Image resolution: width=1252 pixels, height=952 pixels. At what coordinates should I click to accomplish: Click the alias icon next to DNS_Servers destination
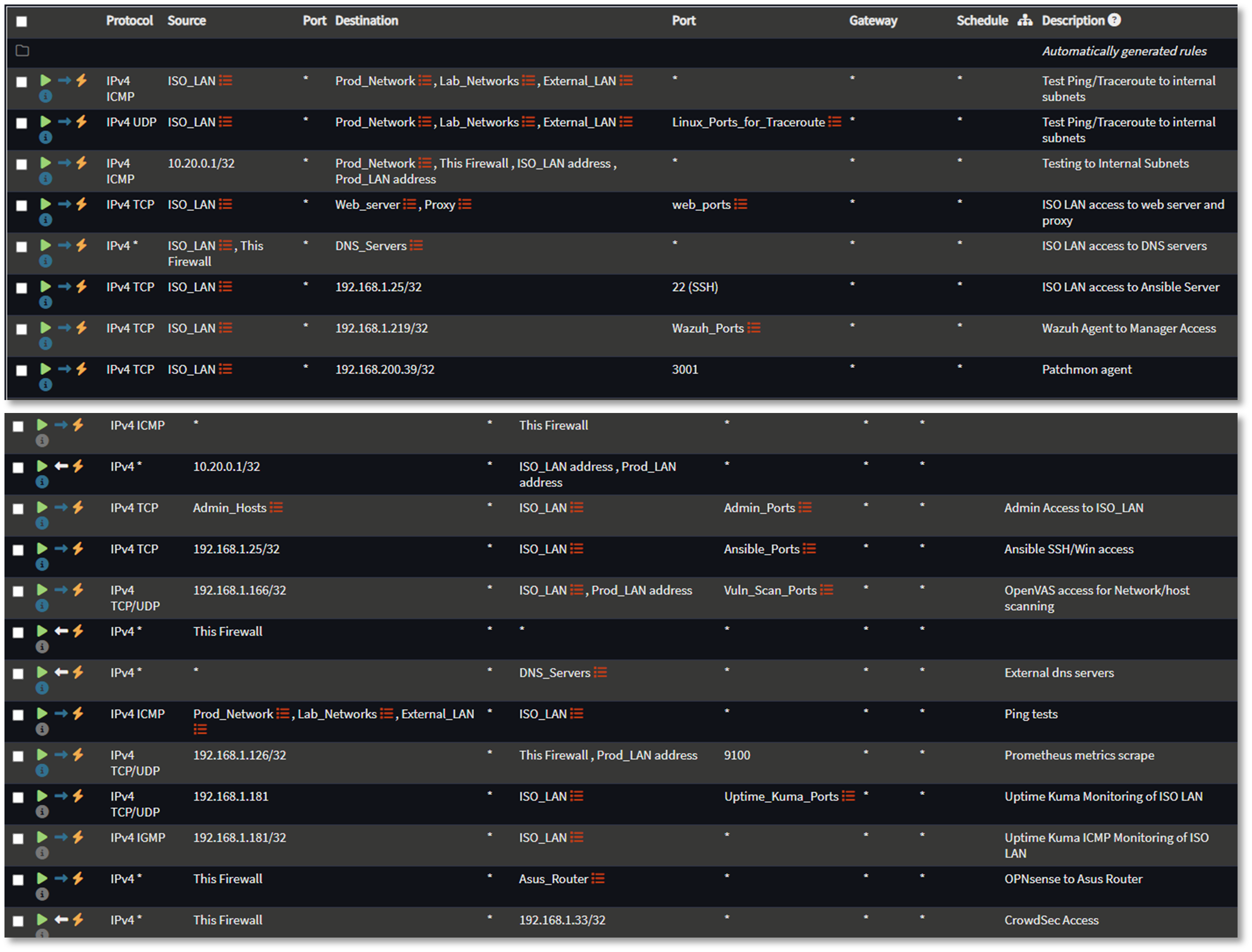coord(416,246)
